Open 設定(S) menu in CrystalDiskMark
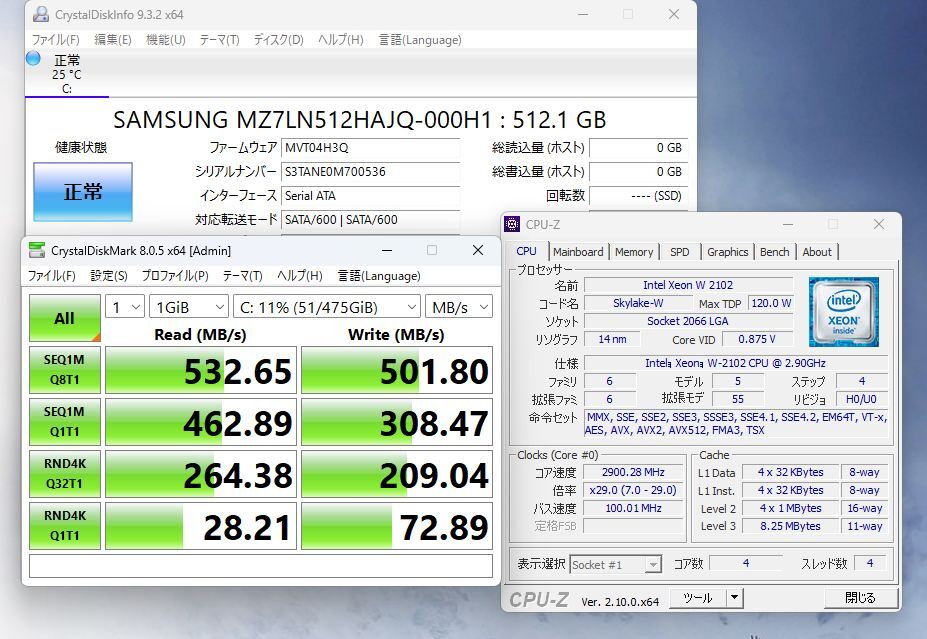The width and height of the screenshot is (927, 639). click(109, 275)
